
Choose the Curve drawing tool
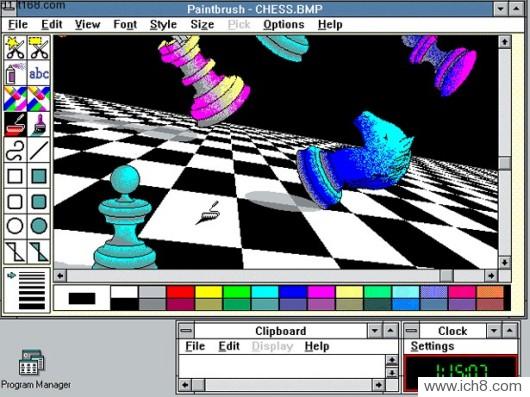coord(15,150)
